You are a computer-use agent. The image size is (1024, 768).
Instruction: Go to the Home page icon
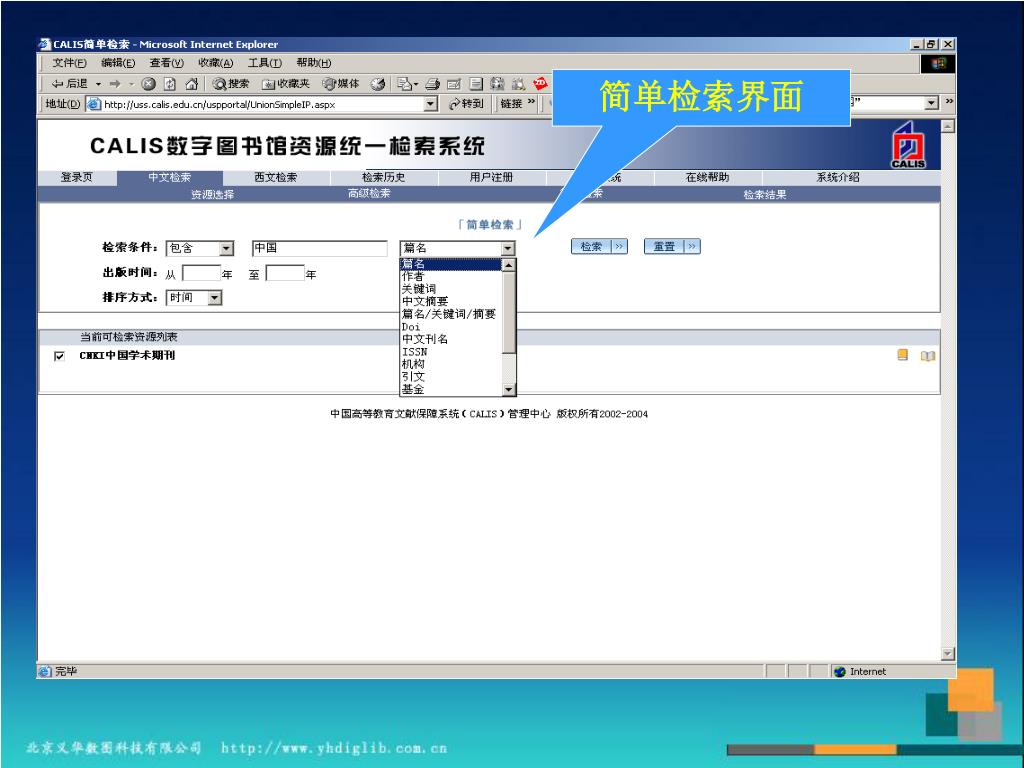(x=191, y=84)
